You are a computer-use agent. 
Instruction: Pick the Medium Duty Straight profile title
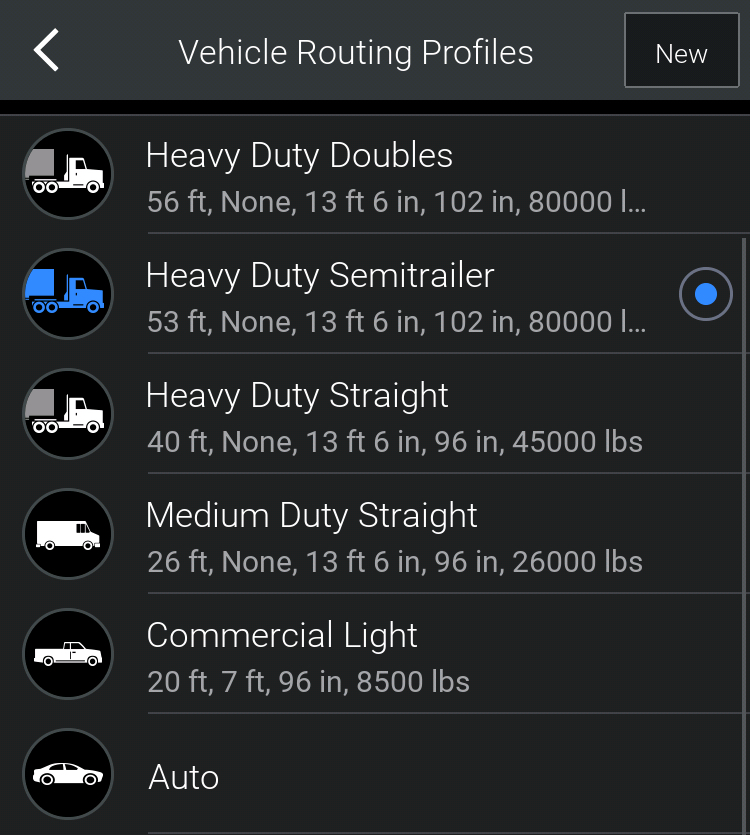pyautogui.click(x=312, y=516)
